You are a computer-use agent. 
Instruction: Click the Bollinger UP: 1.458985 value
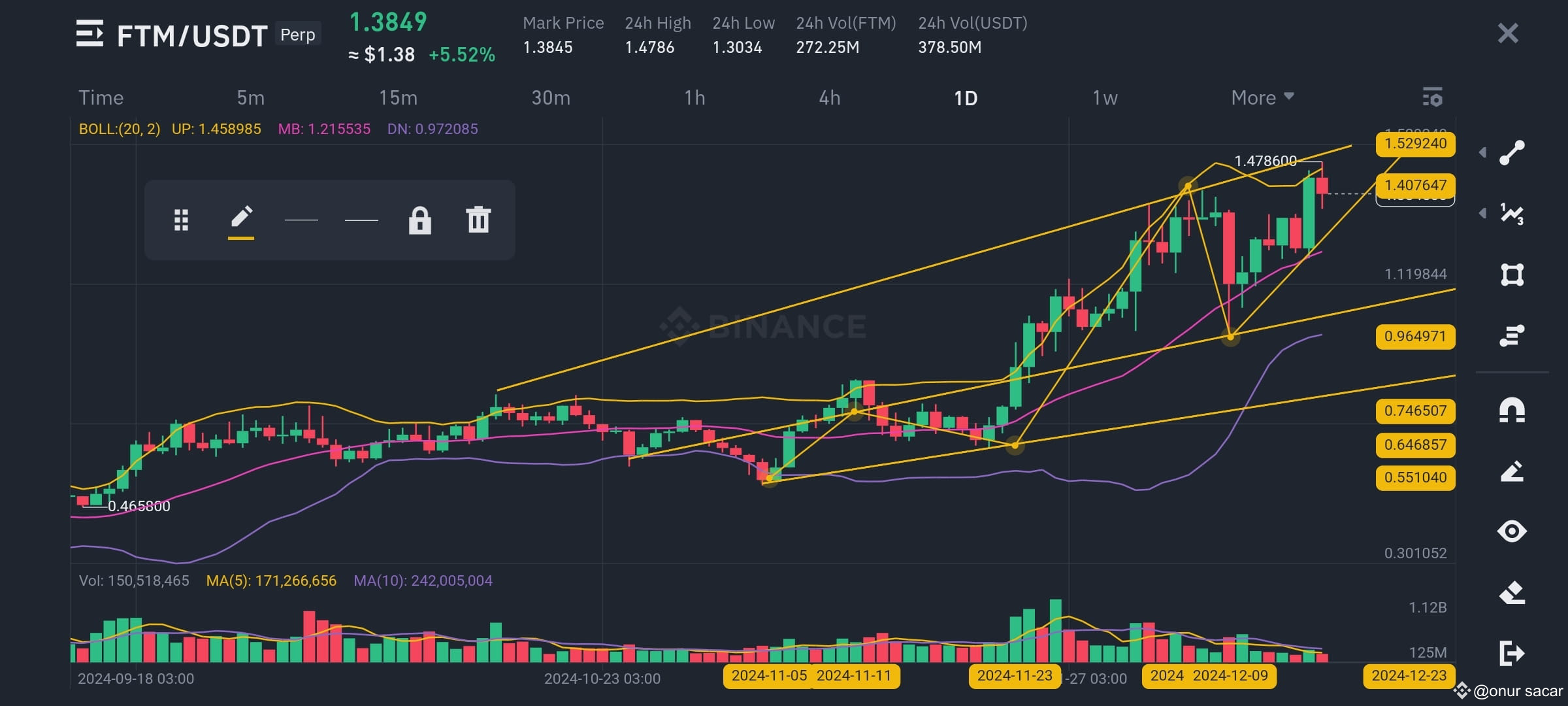click(x=216, y=129)
